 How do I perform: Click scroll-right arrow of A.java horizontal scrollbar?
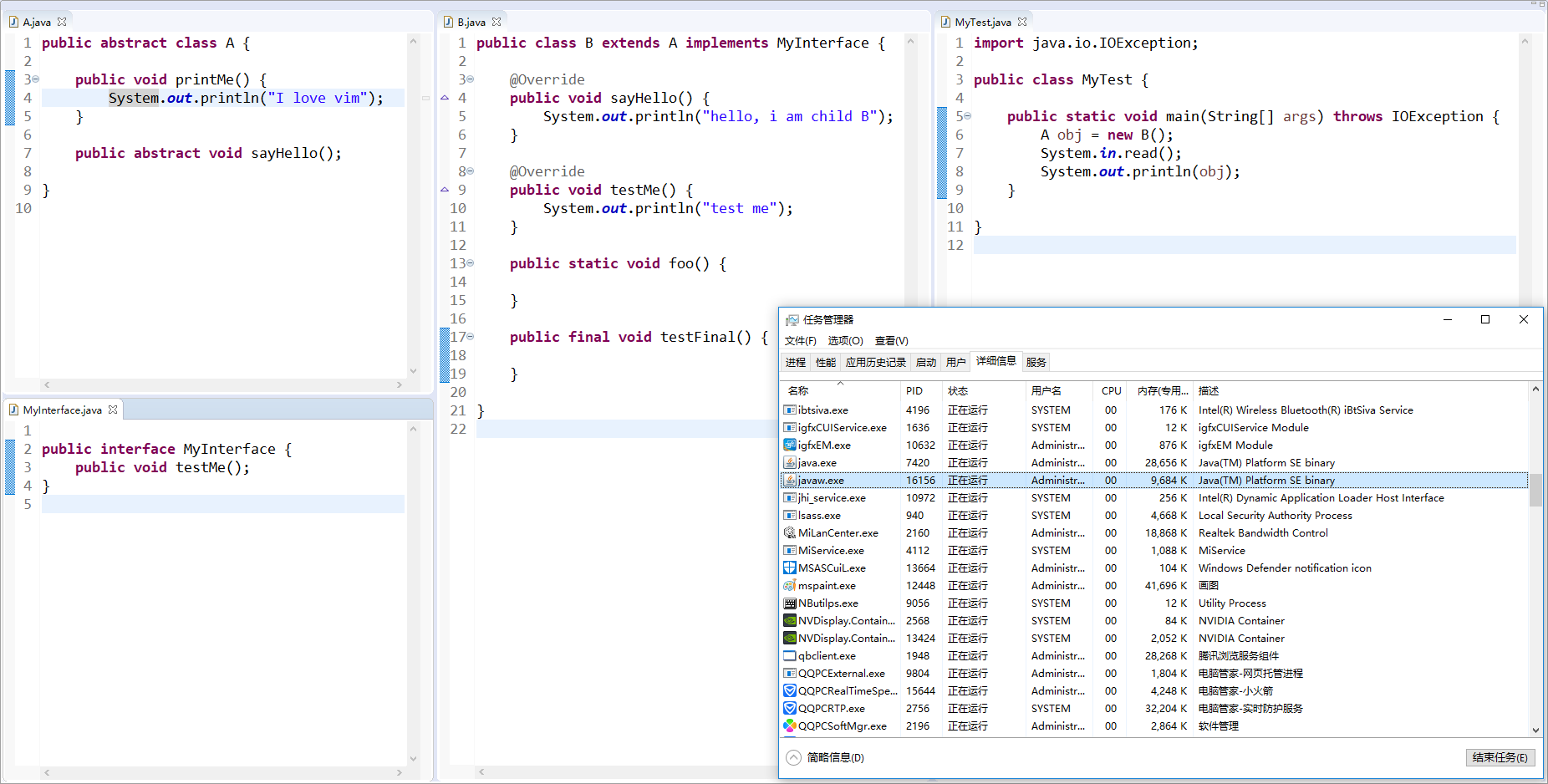(x=400, y=384)
